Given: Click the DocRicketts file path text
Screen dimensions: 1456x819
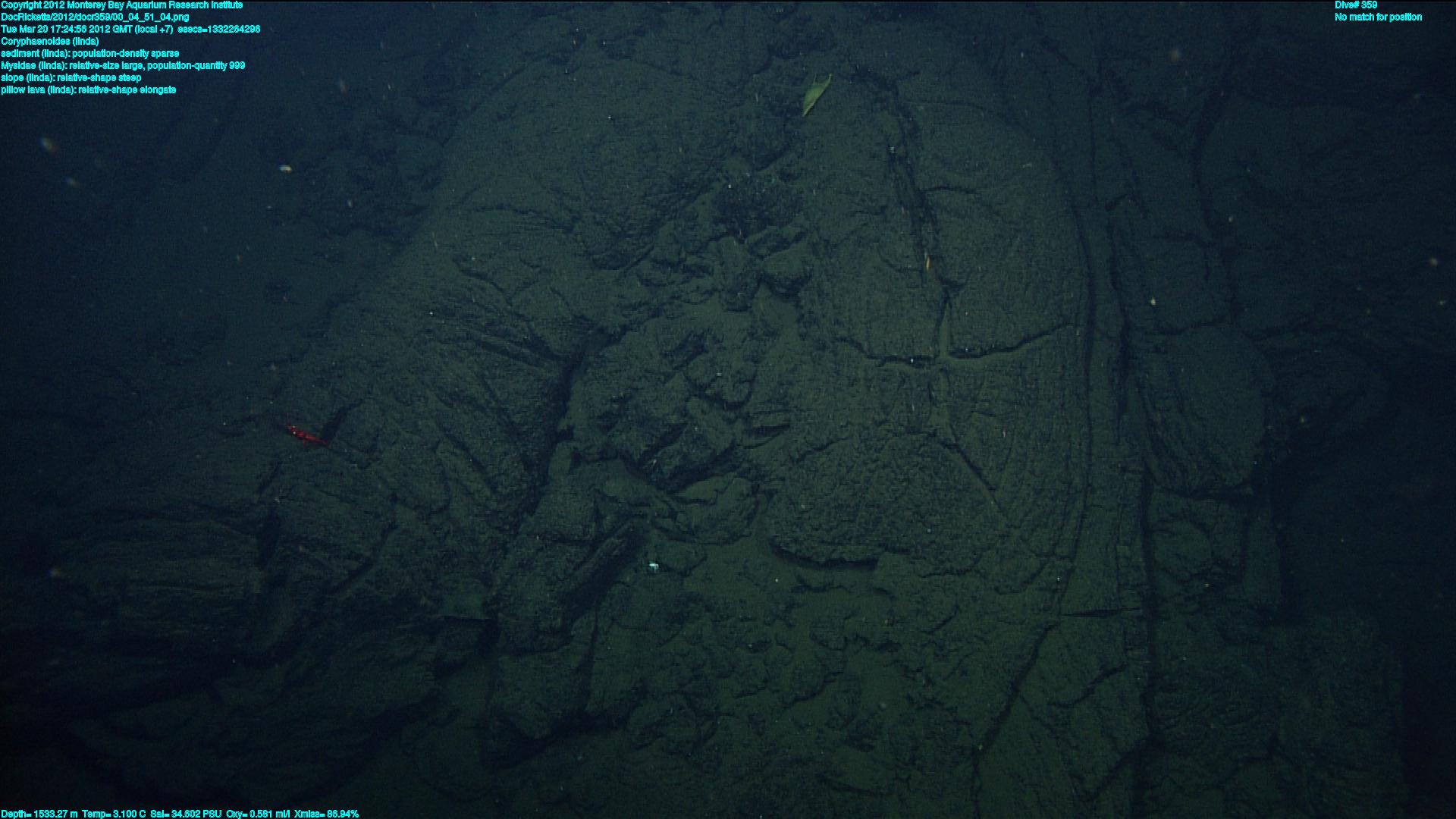Looking at the screenshot, I should [x=95, y=17].
